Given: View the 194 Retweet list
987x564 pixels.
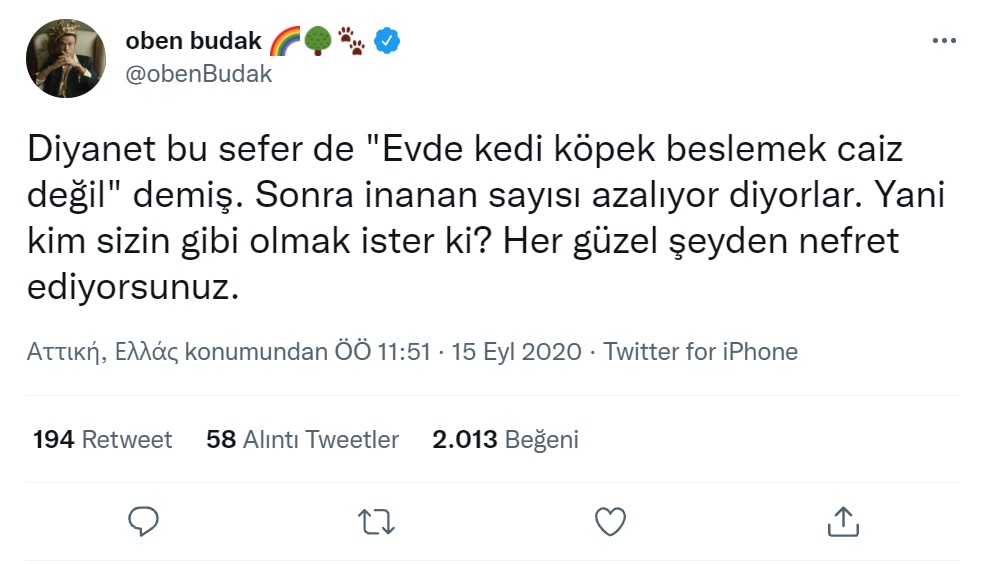Looking at the screenshot, I should coord(102,439).
